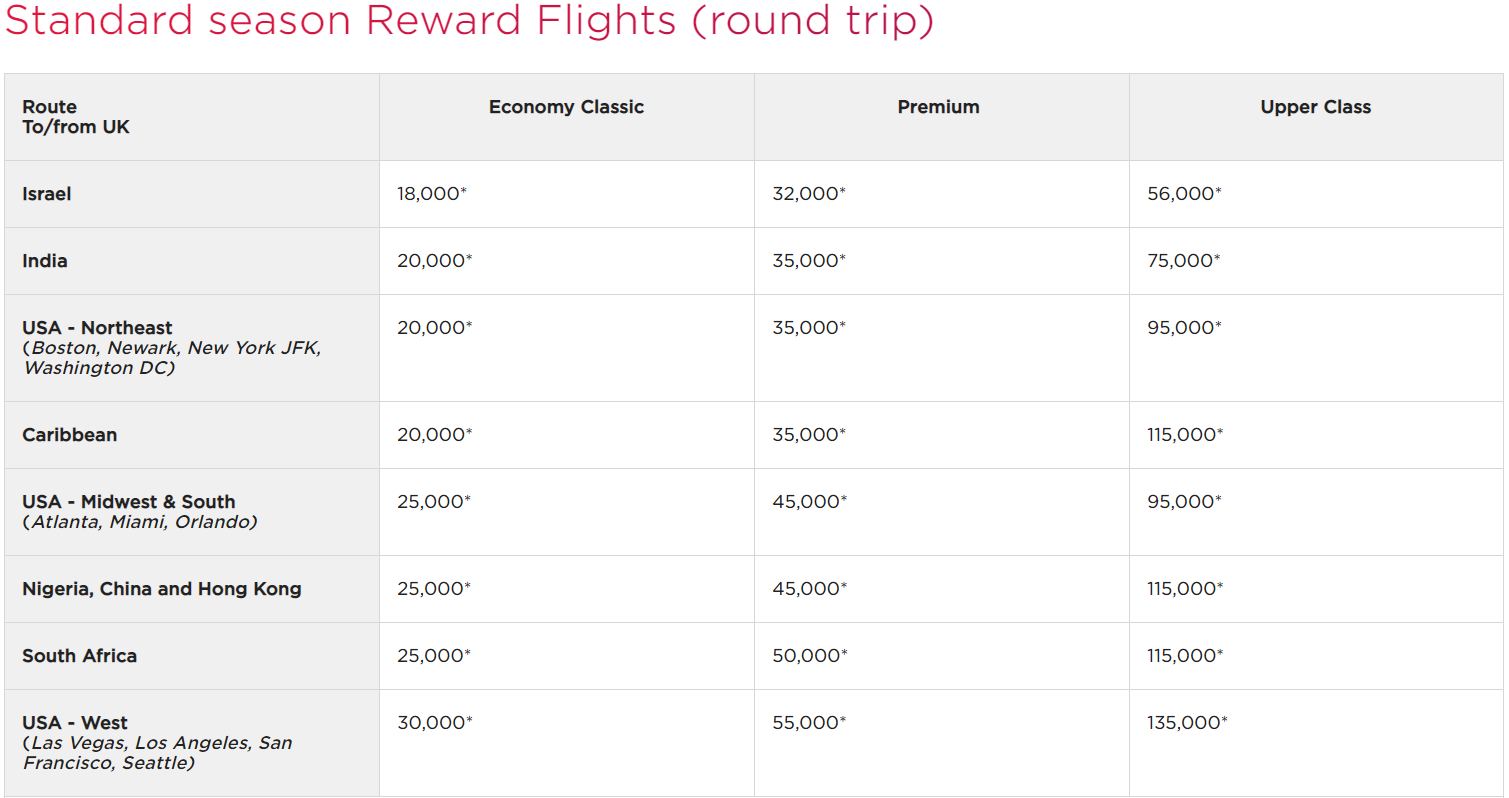Click USA - Midwest Premium 45,000 value

[810, 502]
